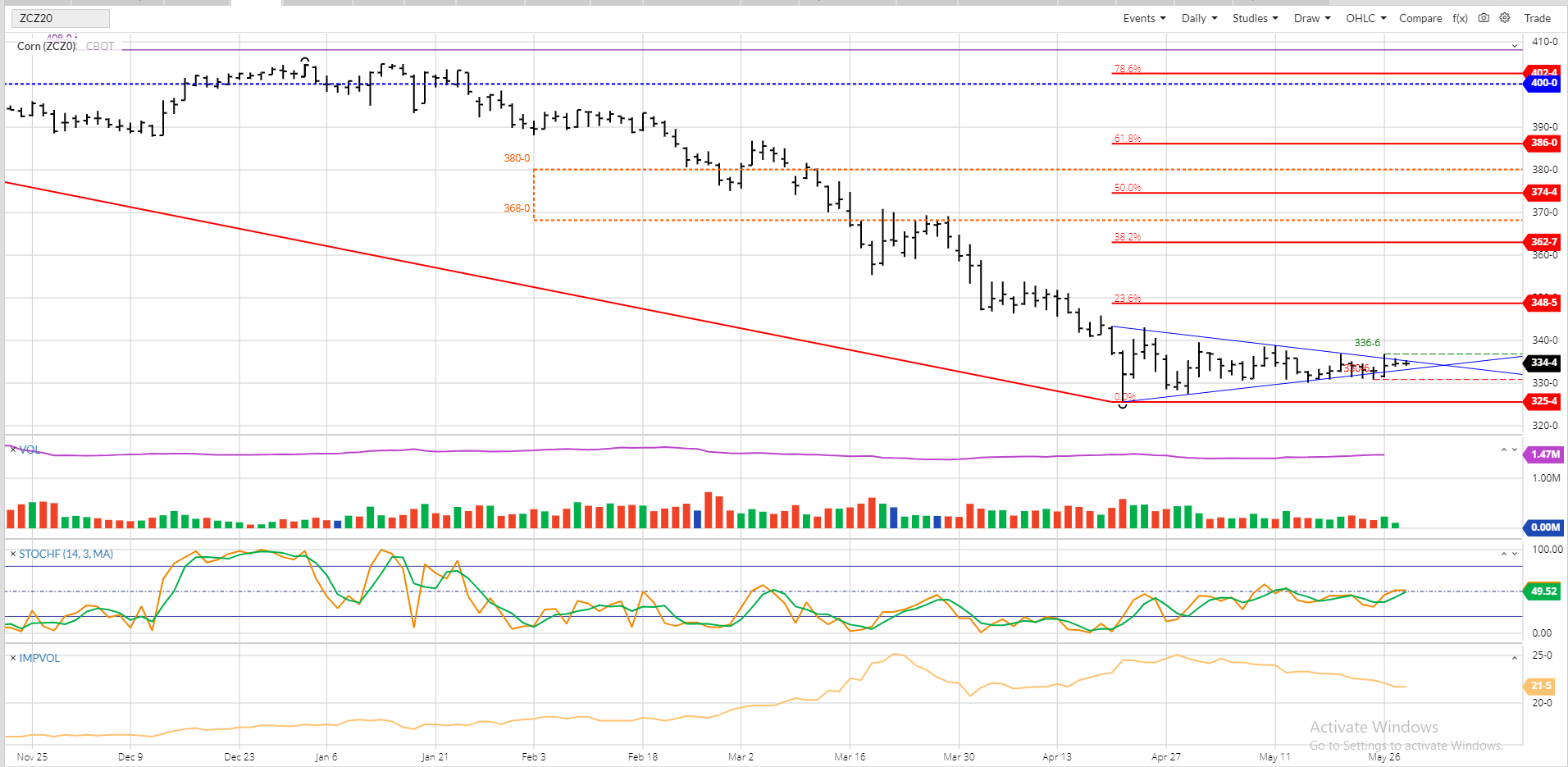This screenshot has width=1568, height=767.
Task: Open the Events dropdown
Action: click(1144, 18)
